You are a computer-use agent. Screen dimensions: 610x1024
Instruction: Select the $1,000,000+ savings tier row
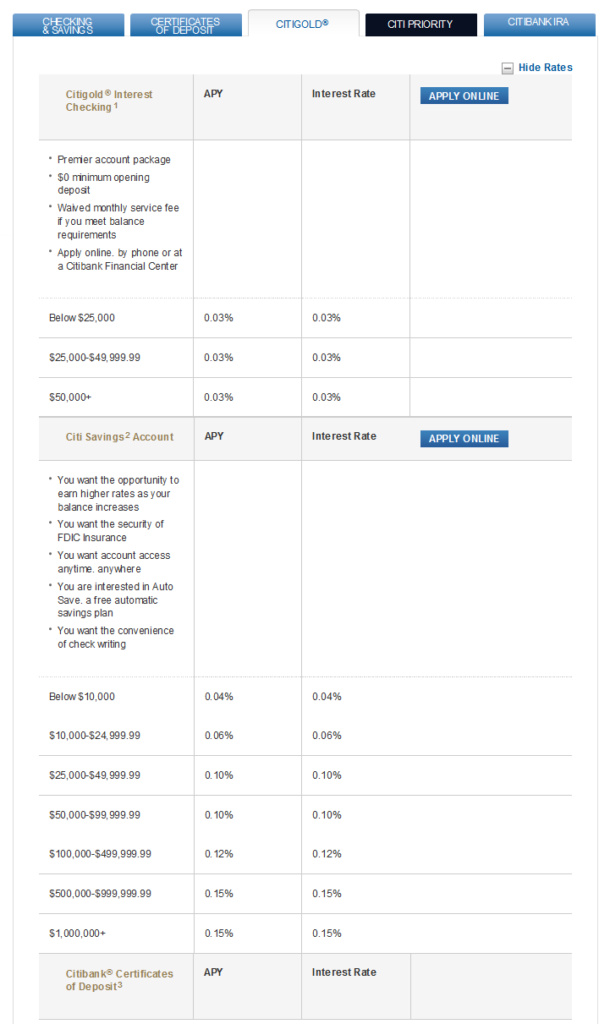coord(77,933)
